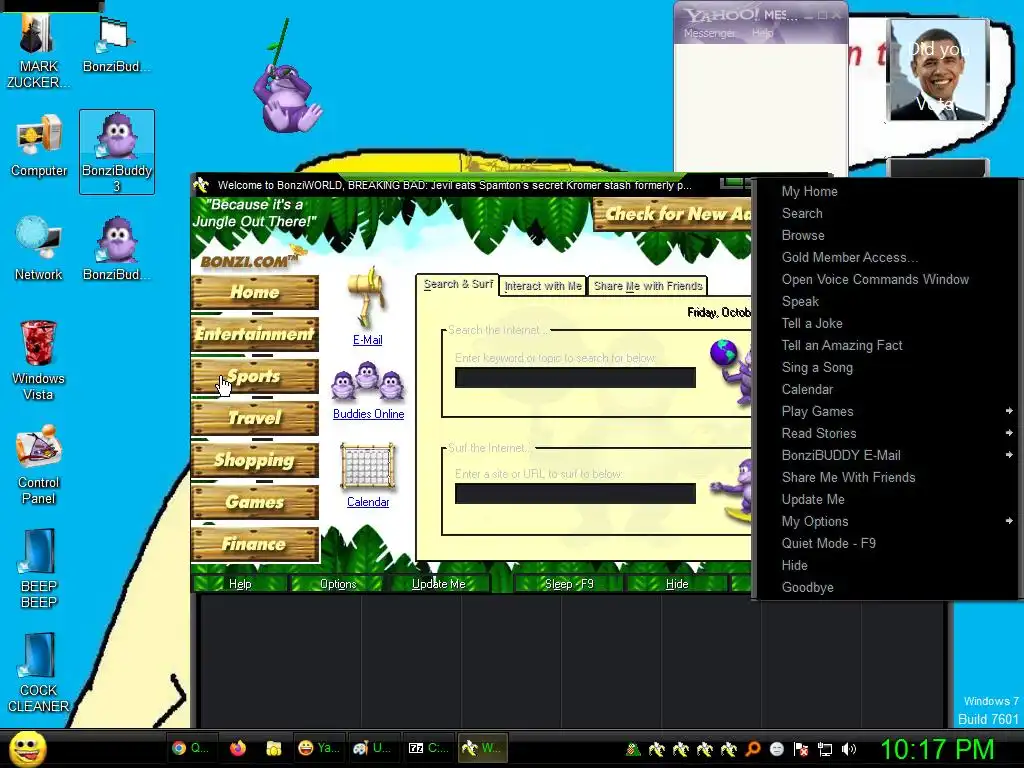The width and height of the screenshot is (1024, 768).
Task: Click Update Me in bottom leaf bar
Action: (x=438, y=584)
